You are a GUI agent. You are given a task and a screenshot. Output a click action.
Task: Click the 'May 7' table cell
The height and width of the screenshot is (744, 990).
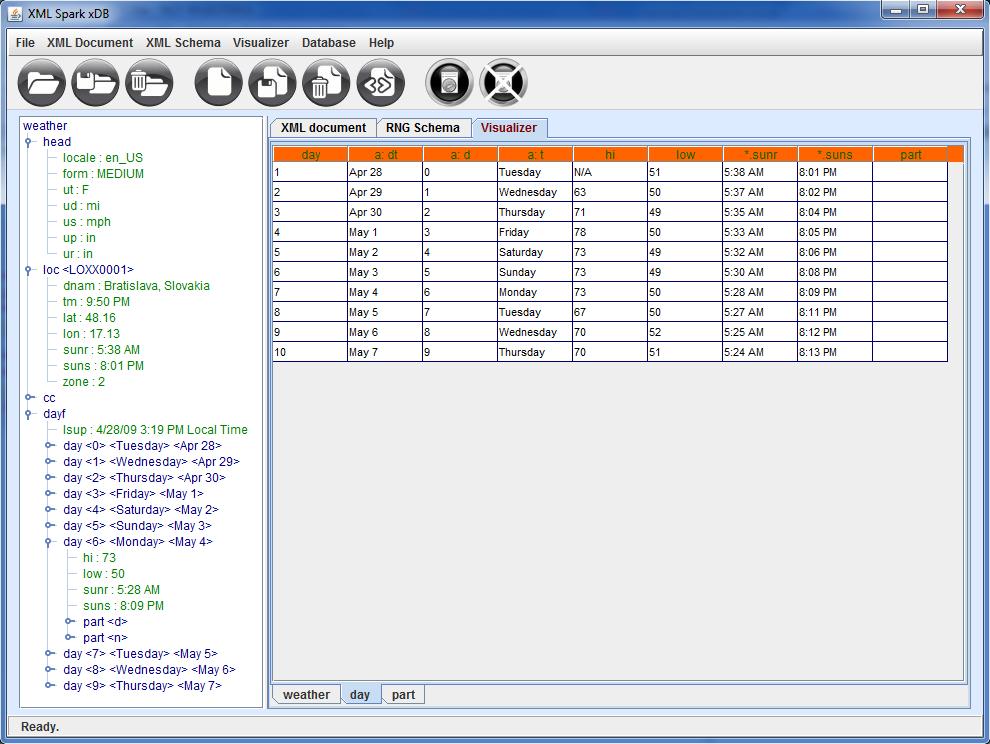point(385,352)
